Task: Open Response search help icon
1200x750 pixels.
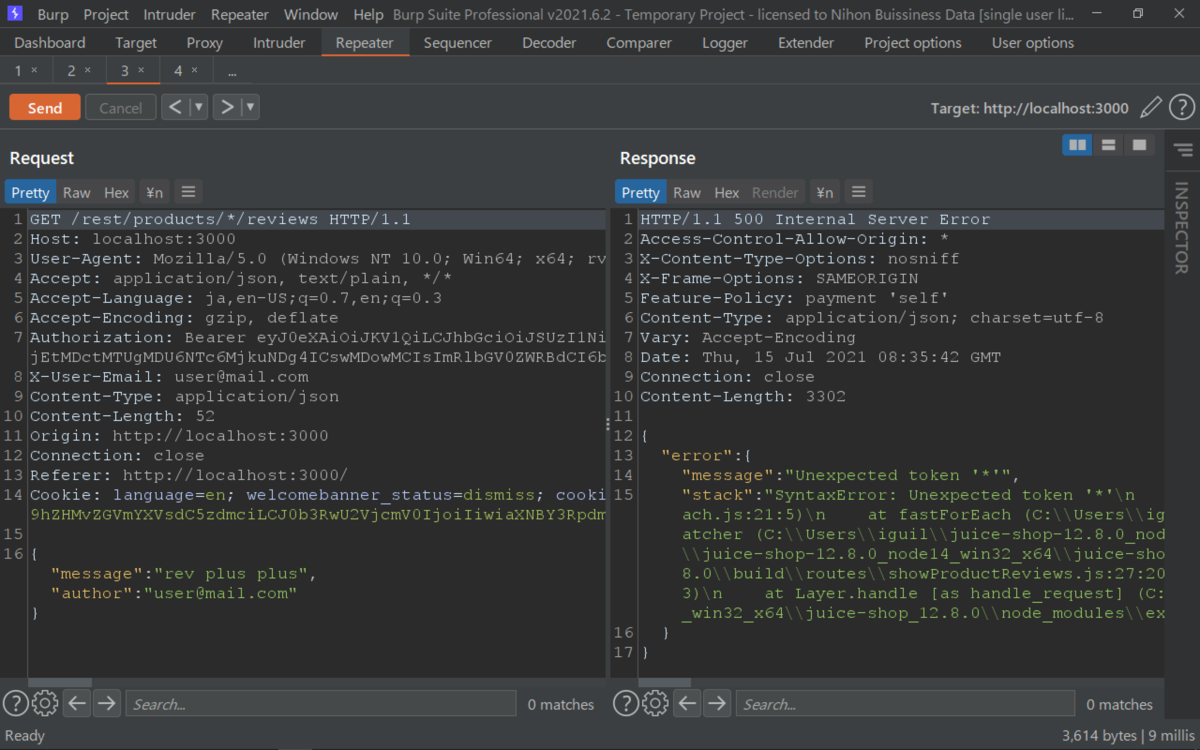Action: pyautogui.click(x=625, y=703)
